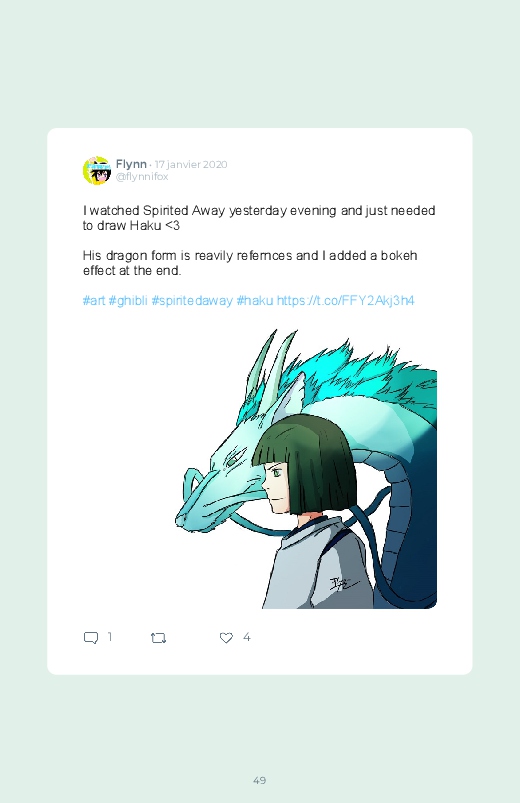Open the #haku hashtag
520x803 pixels.
coord(255,300)
